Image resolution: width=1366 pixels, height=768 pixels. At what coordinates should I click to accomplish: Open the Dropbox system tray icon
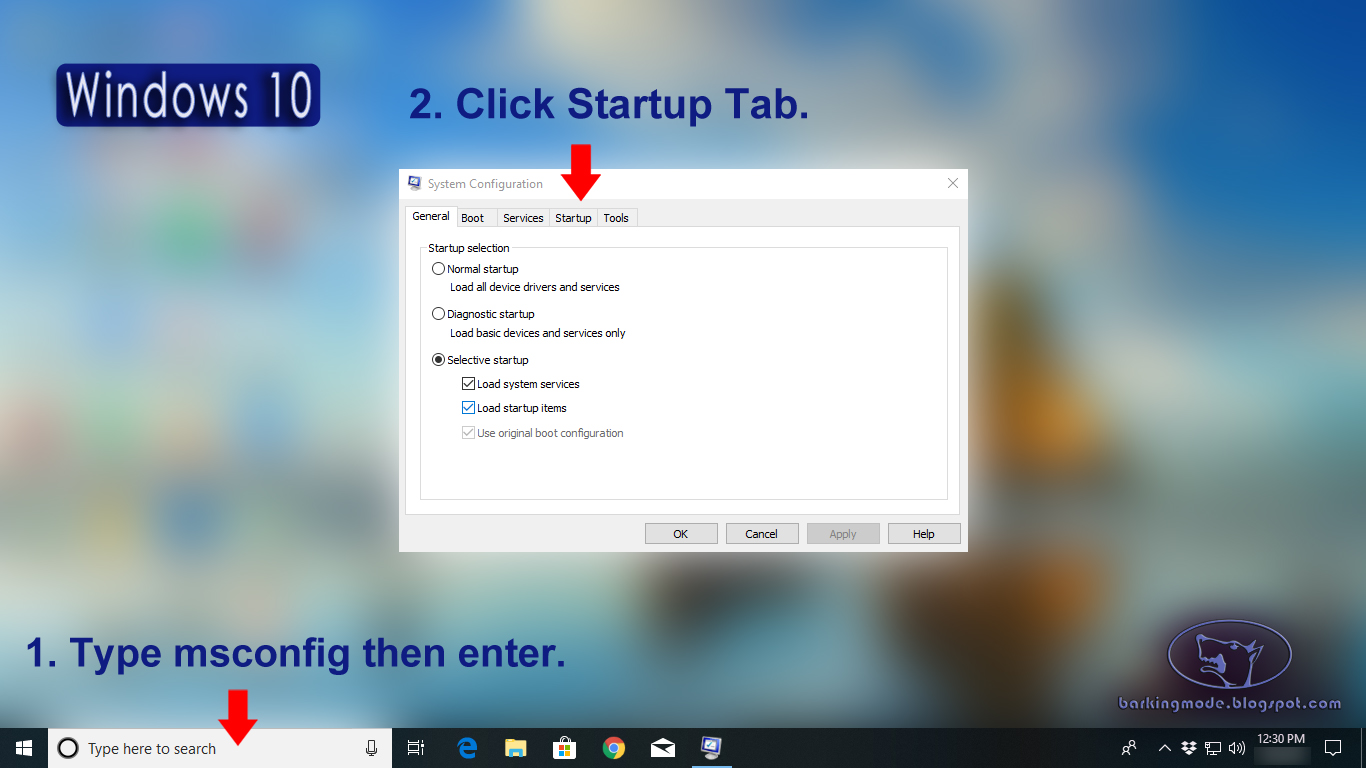pos(1188,747)
